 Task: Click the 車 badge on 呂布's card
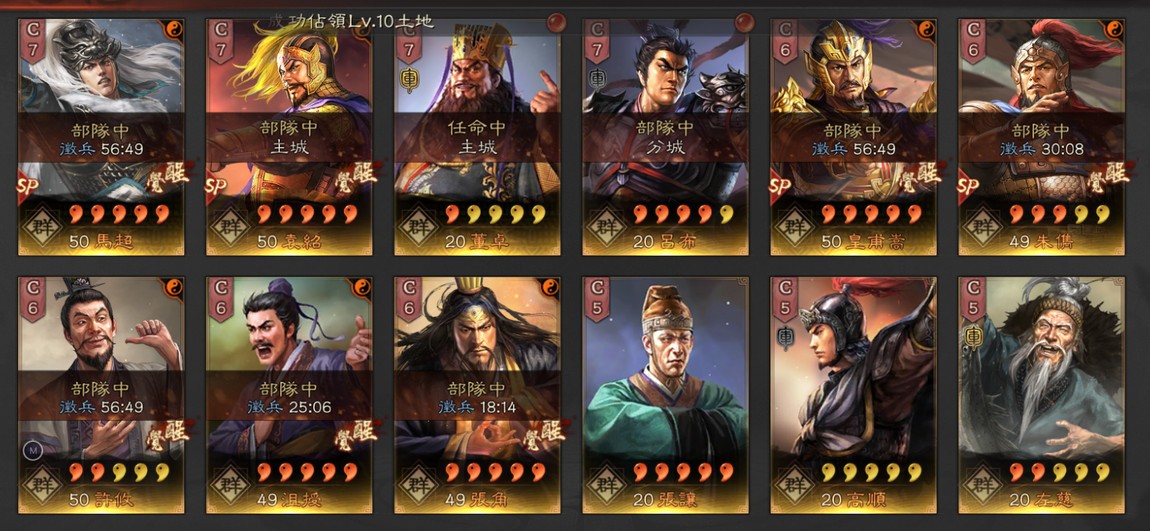(598, 78)
